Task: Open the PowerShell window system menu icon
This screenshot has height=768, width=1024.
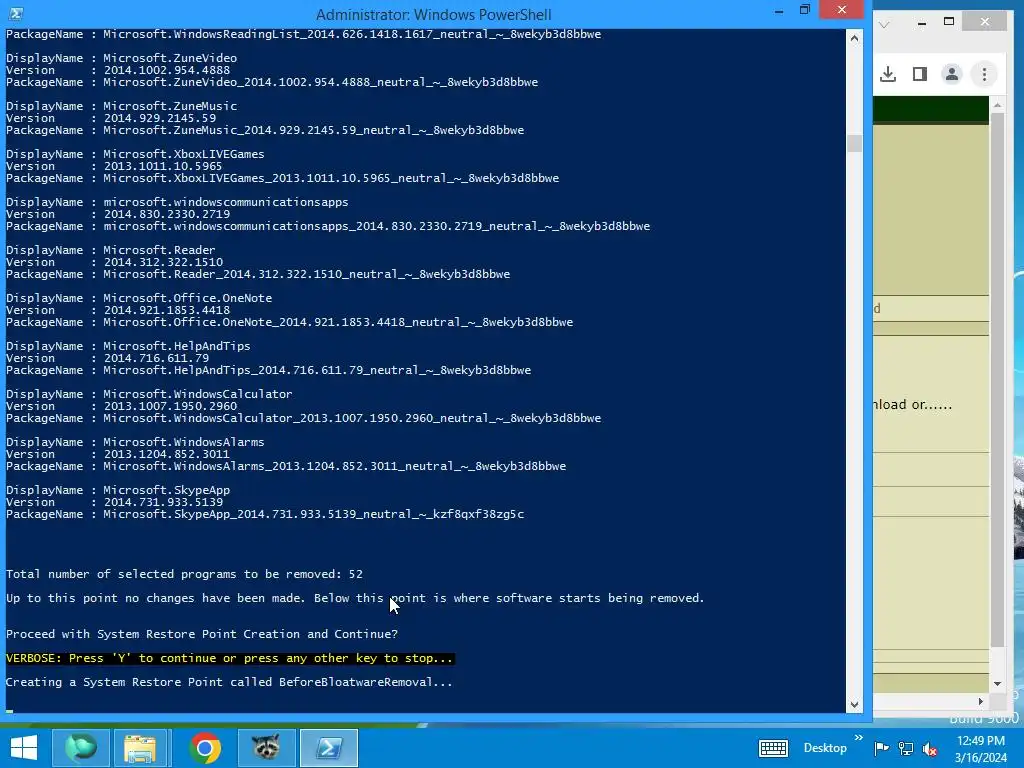Action: coord(16,14)
